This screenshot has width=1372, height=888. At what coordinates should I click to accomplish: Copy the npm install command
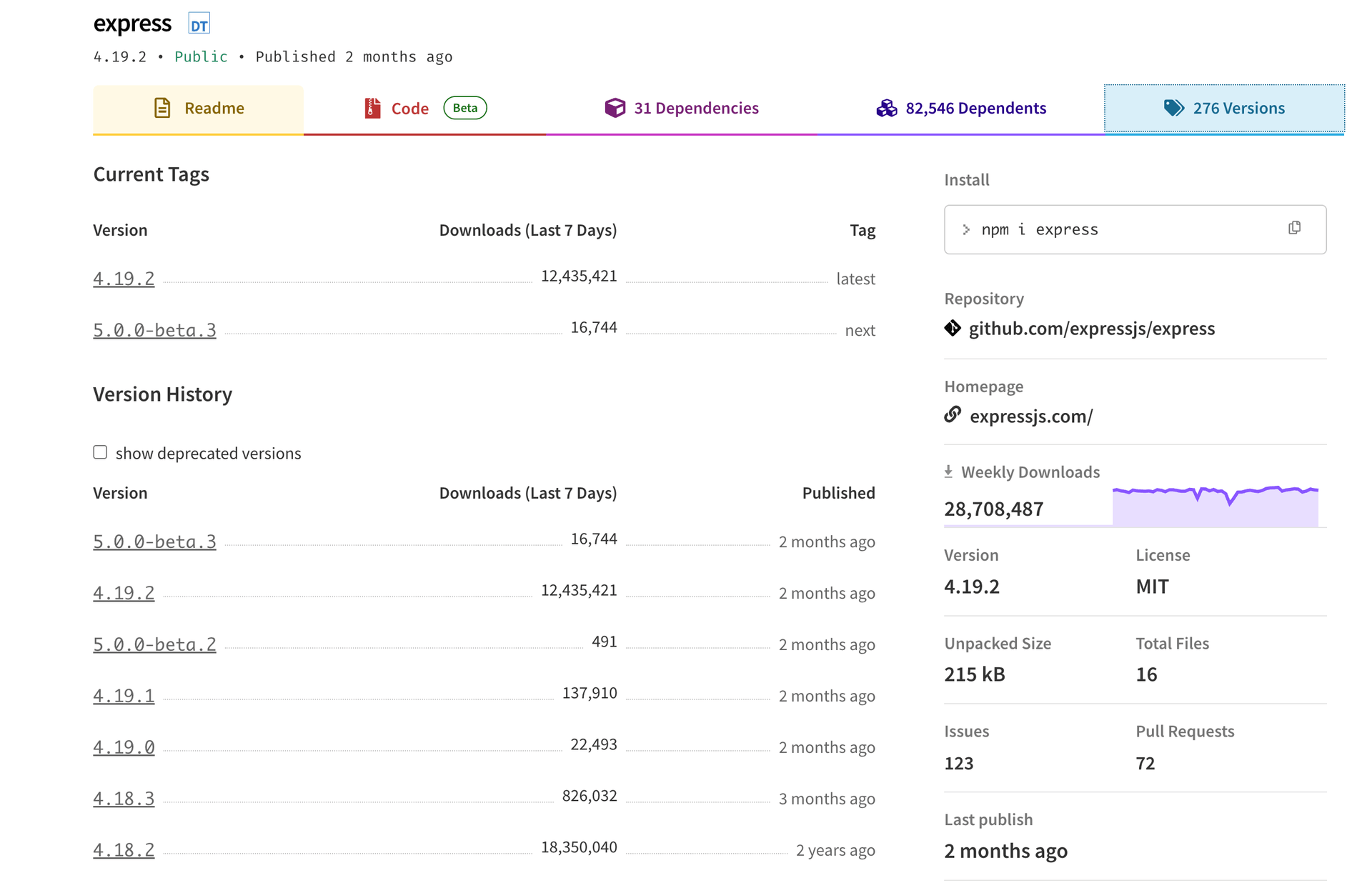(1294, 228)
